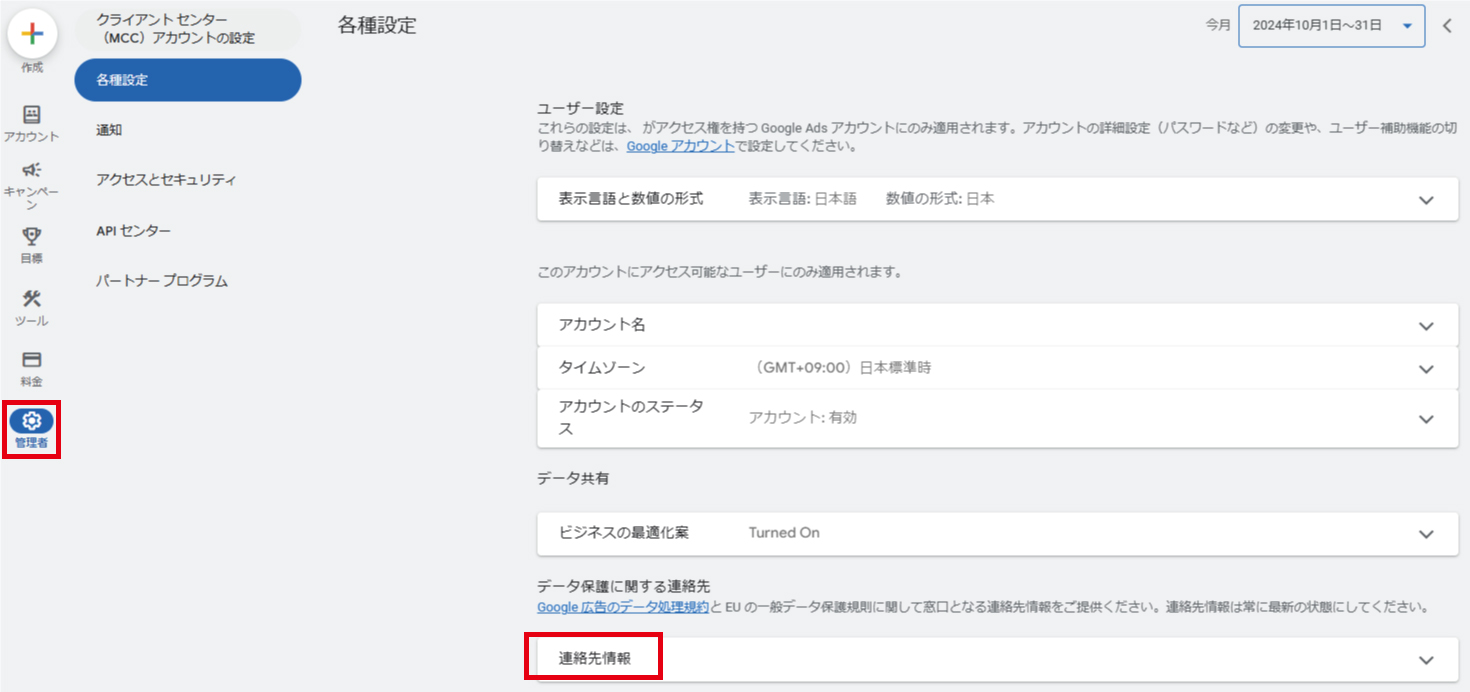Viewport: 1470px width, 692px height.
Task: Expand the Business optimization suggestions row
Action: pyautogui.click(x=1426, y=534)
